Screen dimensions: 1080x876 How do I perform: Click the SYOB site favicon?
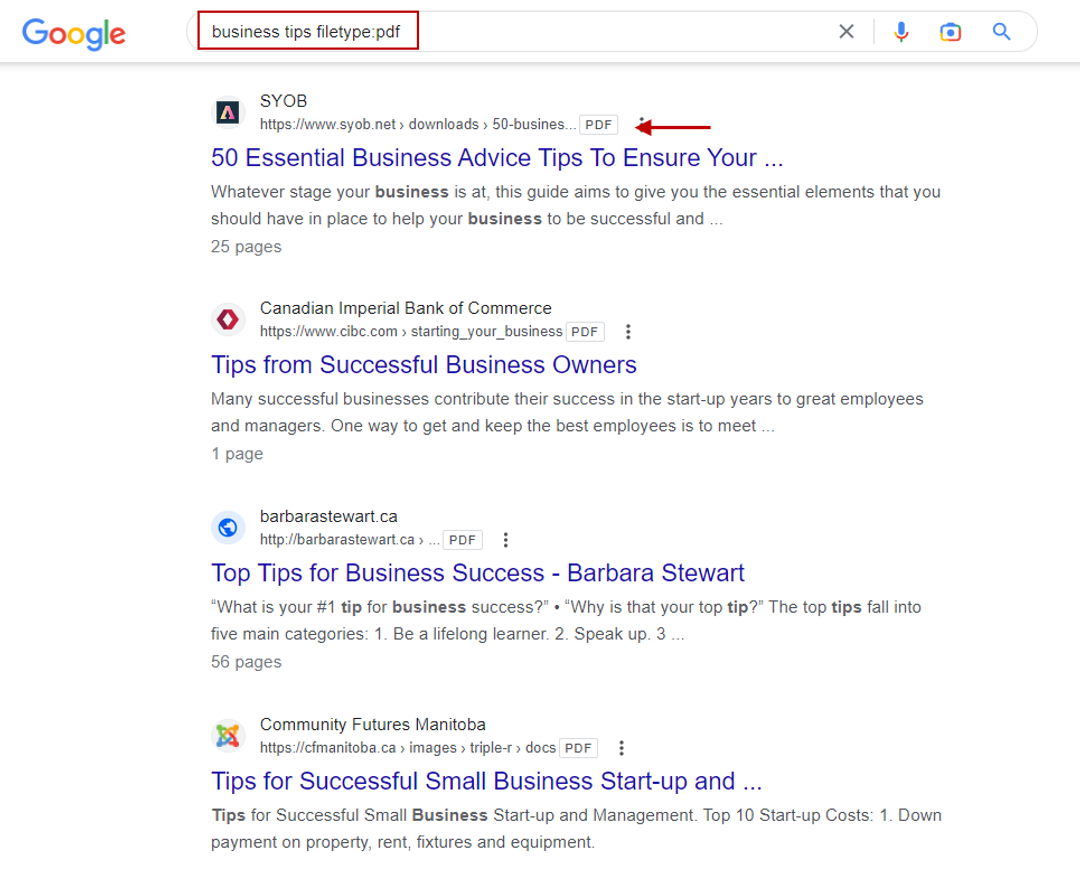(x=228, y=112)
